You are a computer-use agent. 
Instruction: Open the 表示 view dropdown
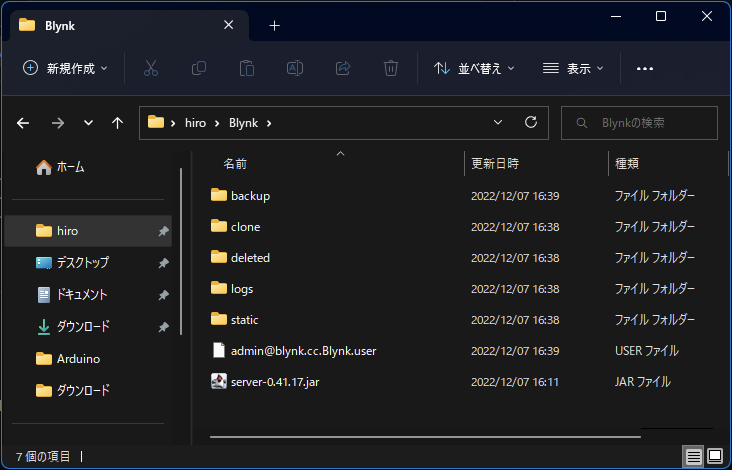[573, 69]
